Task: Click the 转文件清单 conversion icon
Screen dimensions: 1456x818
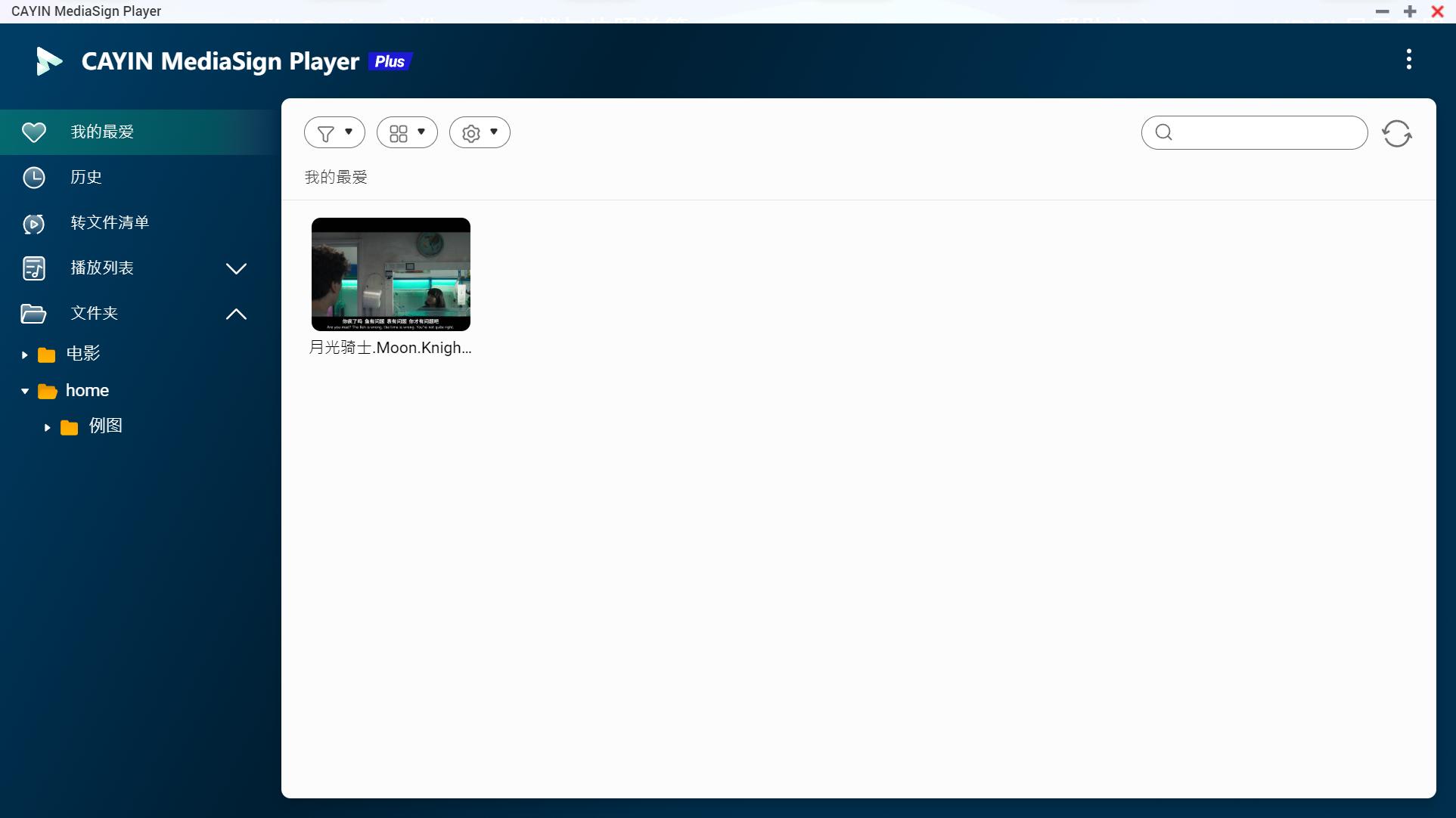Action: click(x=34, y=223)
